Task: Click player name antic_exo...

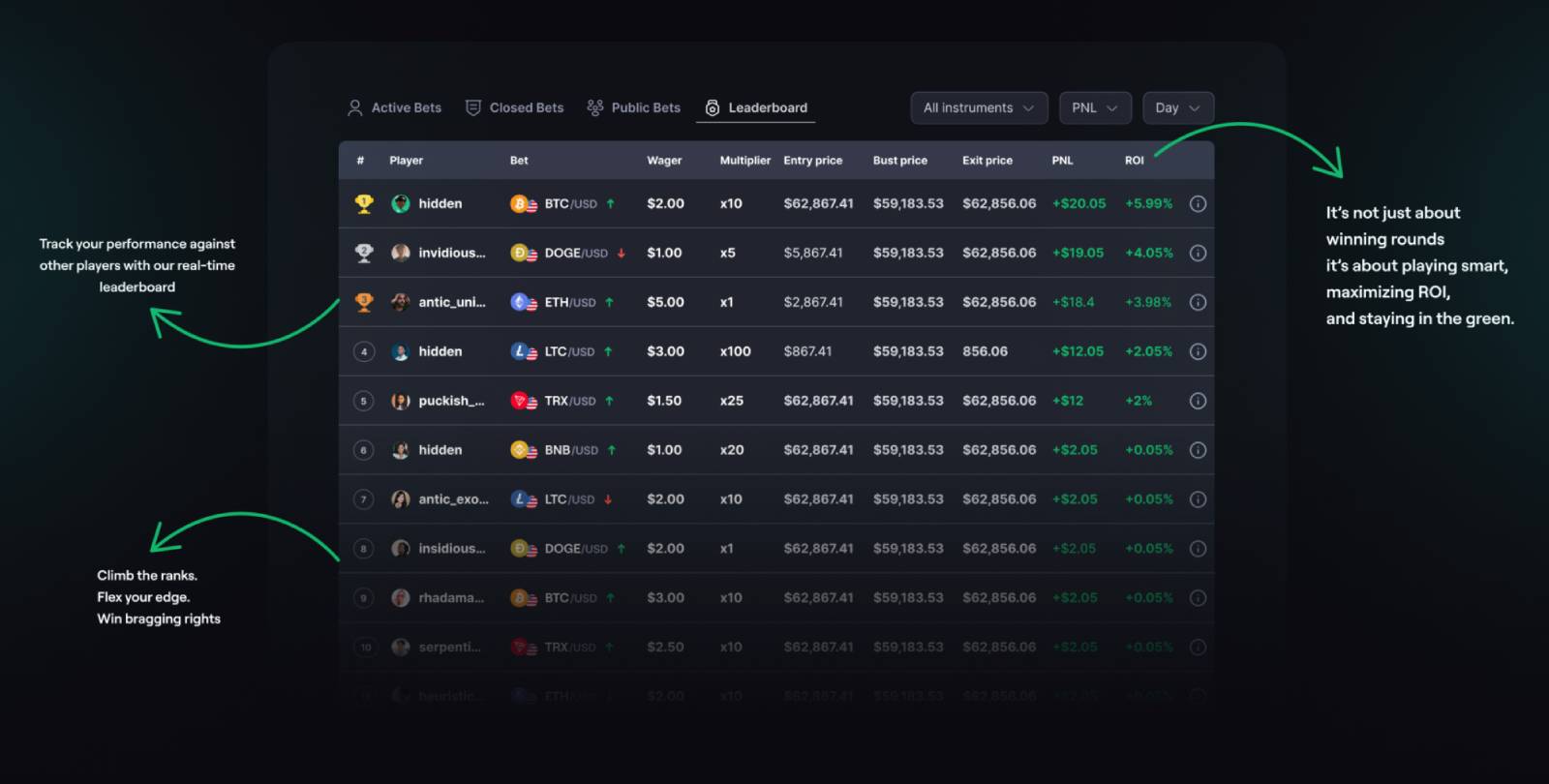Action: pos(453,499)
